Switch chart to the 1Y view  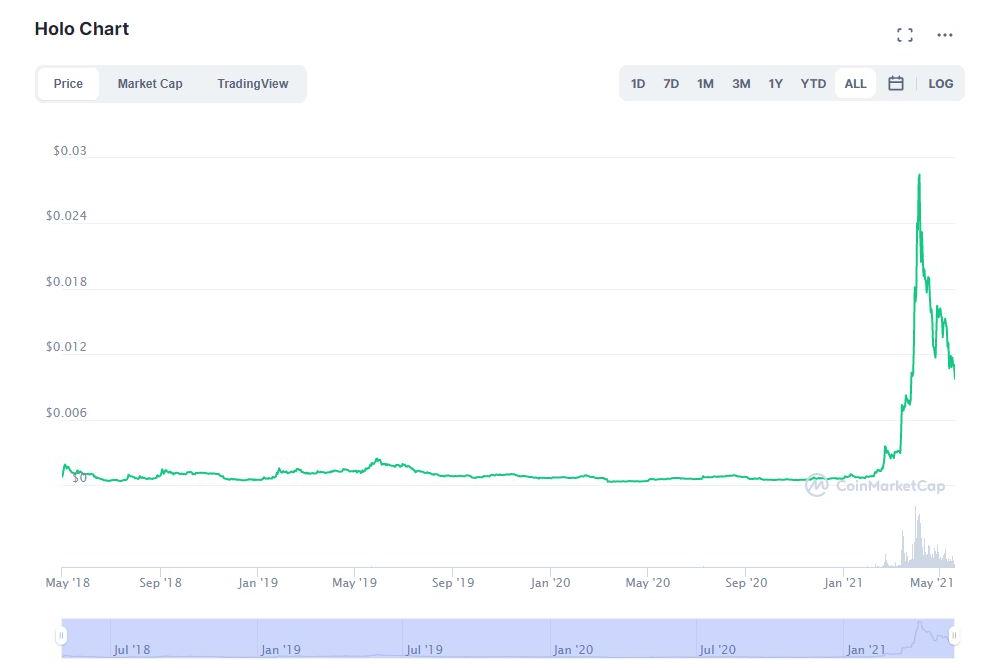(x=775, y=83)
